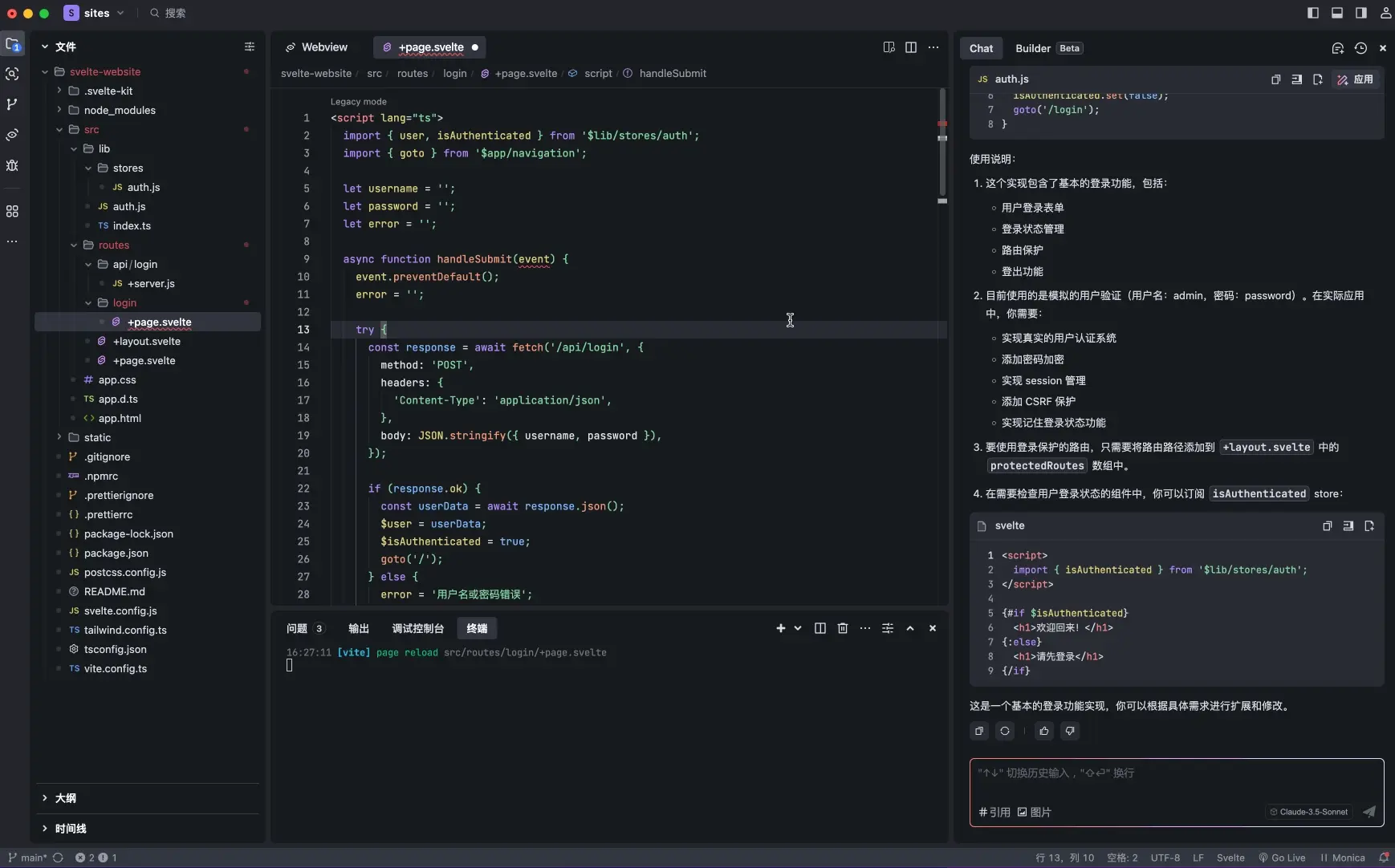Delete the terminal with the trash icon
1395x868 pixels.
(843, 628)
